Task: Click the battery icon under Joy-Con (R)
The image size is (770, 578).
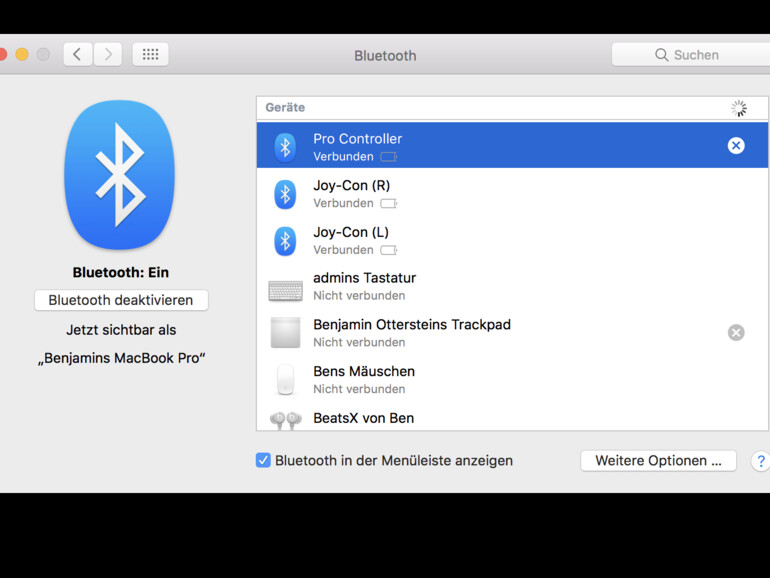Action: (x=388, y=203)
